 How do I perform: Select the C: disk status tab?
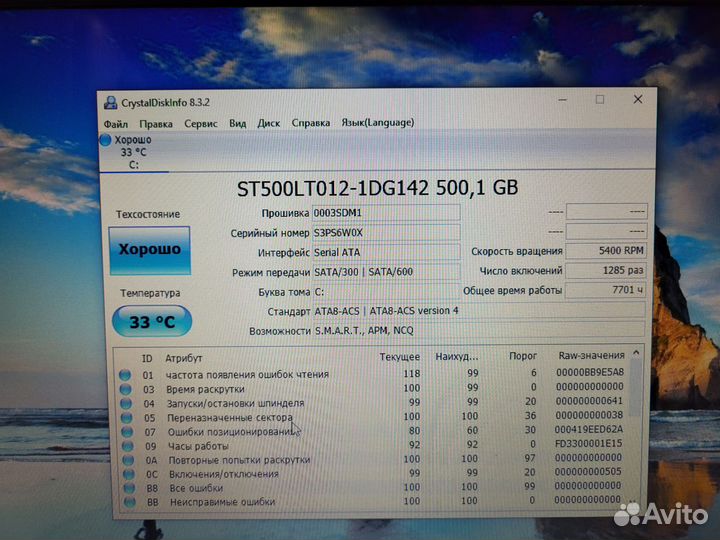coord(134,152)
